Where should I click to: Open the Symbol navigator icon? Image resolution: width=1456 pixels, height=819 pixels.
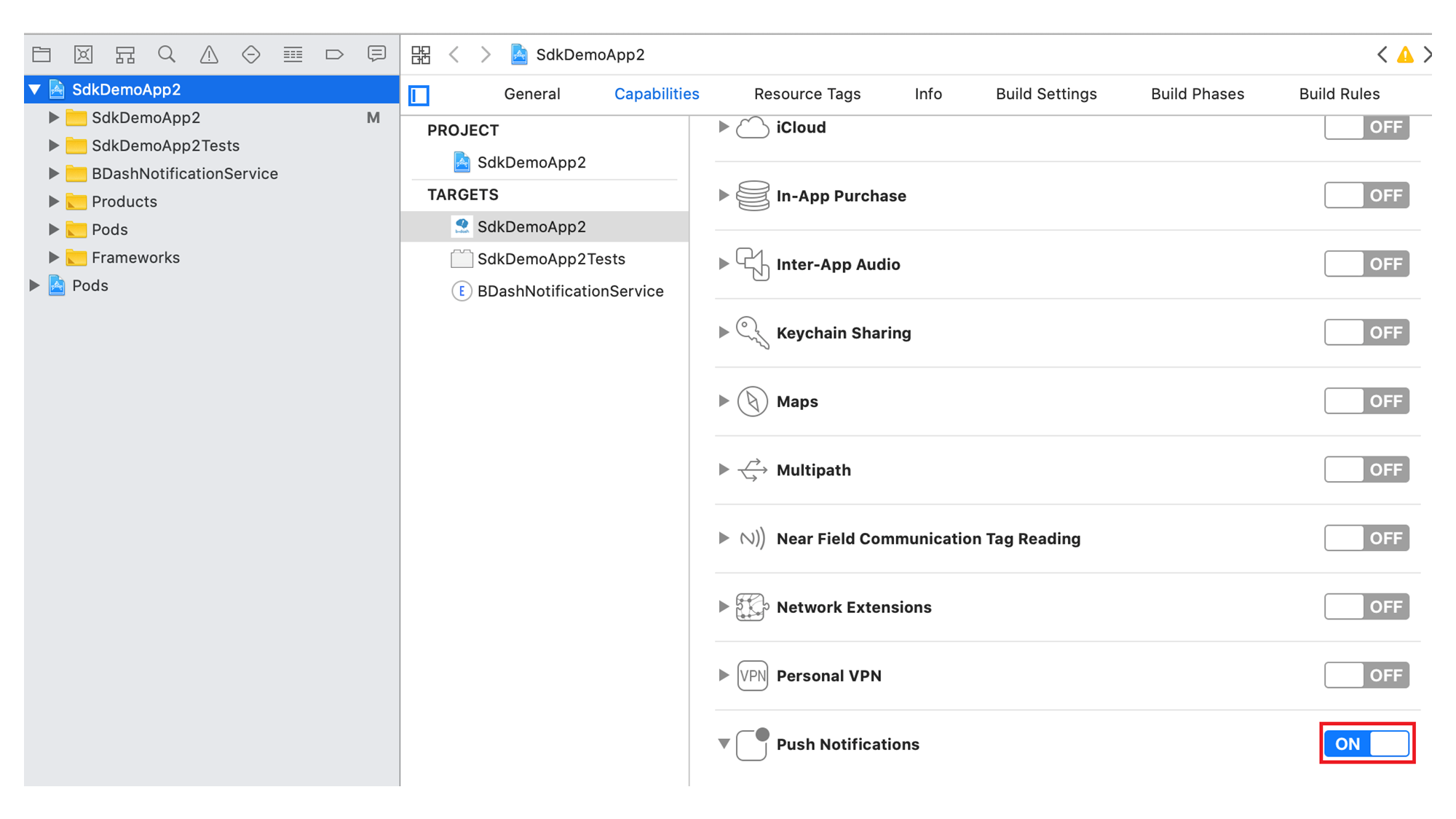(x=125, y=55)
